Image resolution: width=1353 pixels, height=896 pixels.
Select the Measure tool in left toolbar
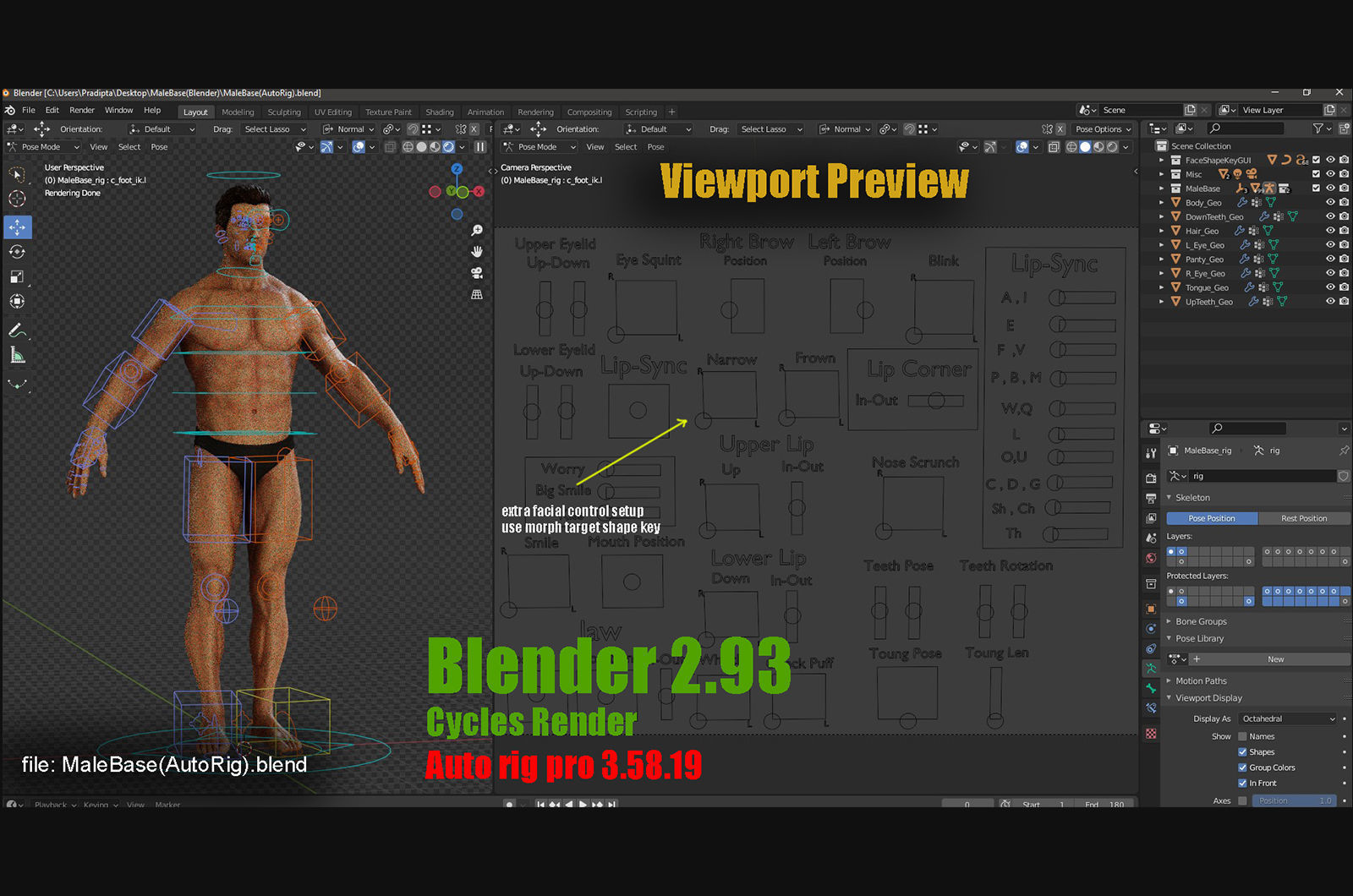(x=17, y=356)
